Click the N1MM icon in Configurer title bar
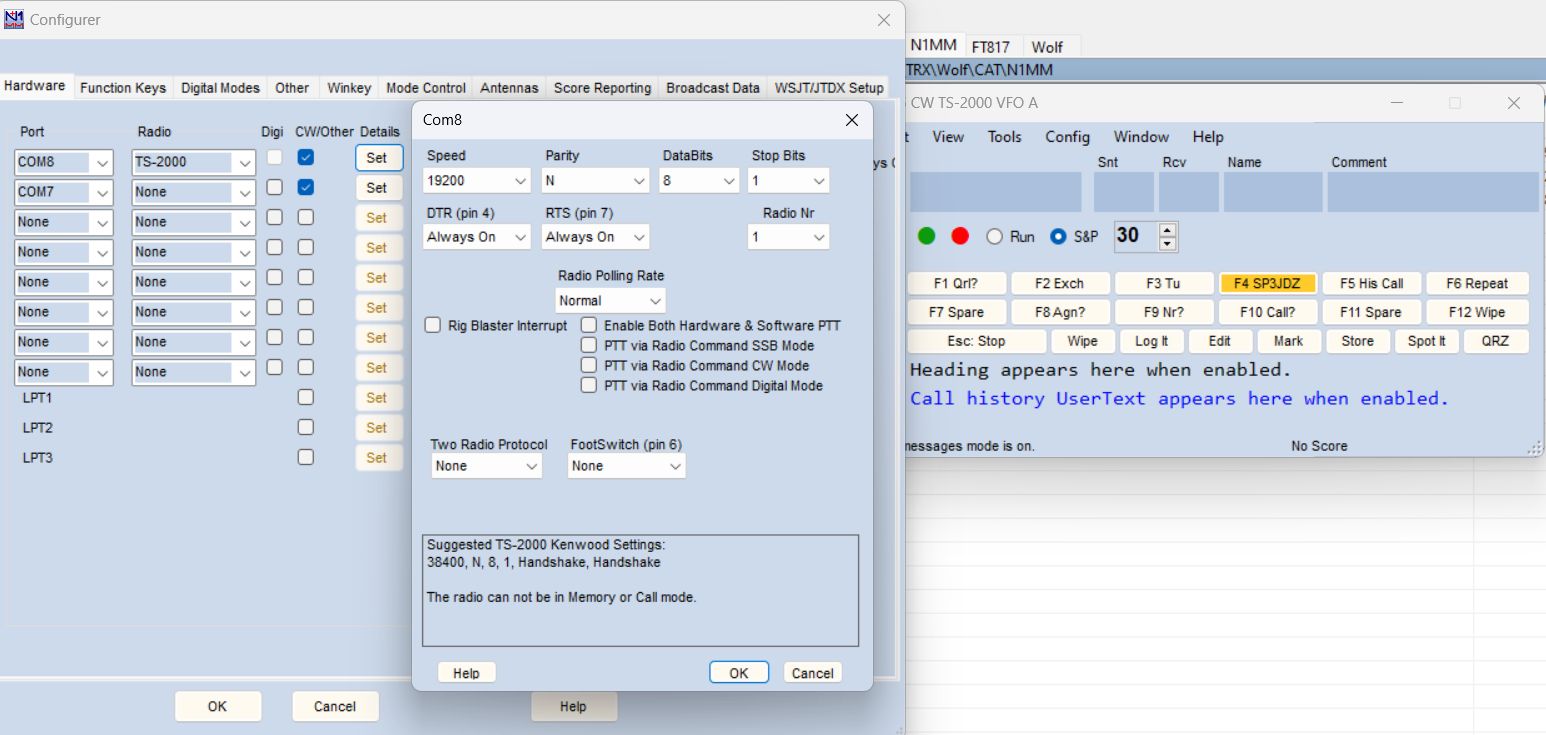The width and height of the screenshot is (1546, 735). [14, 19]
